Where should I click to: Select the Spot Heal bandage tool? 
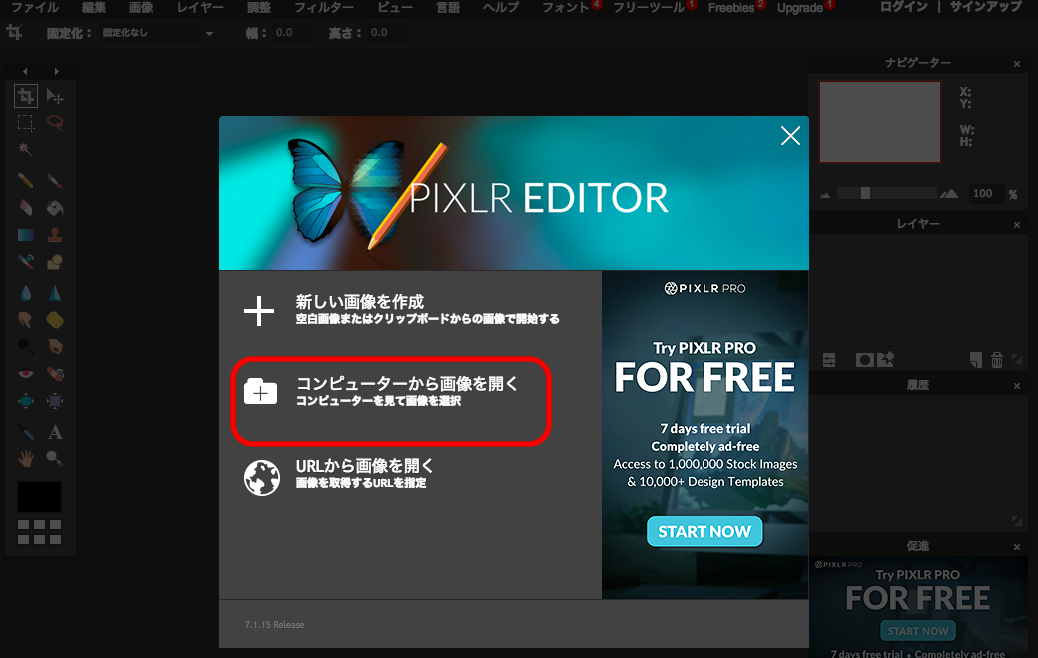[x=55, y=374]
